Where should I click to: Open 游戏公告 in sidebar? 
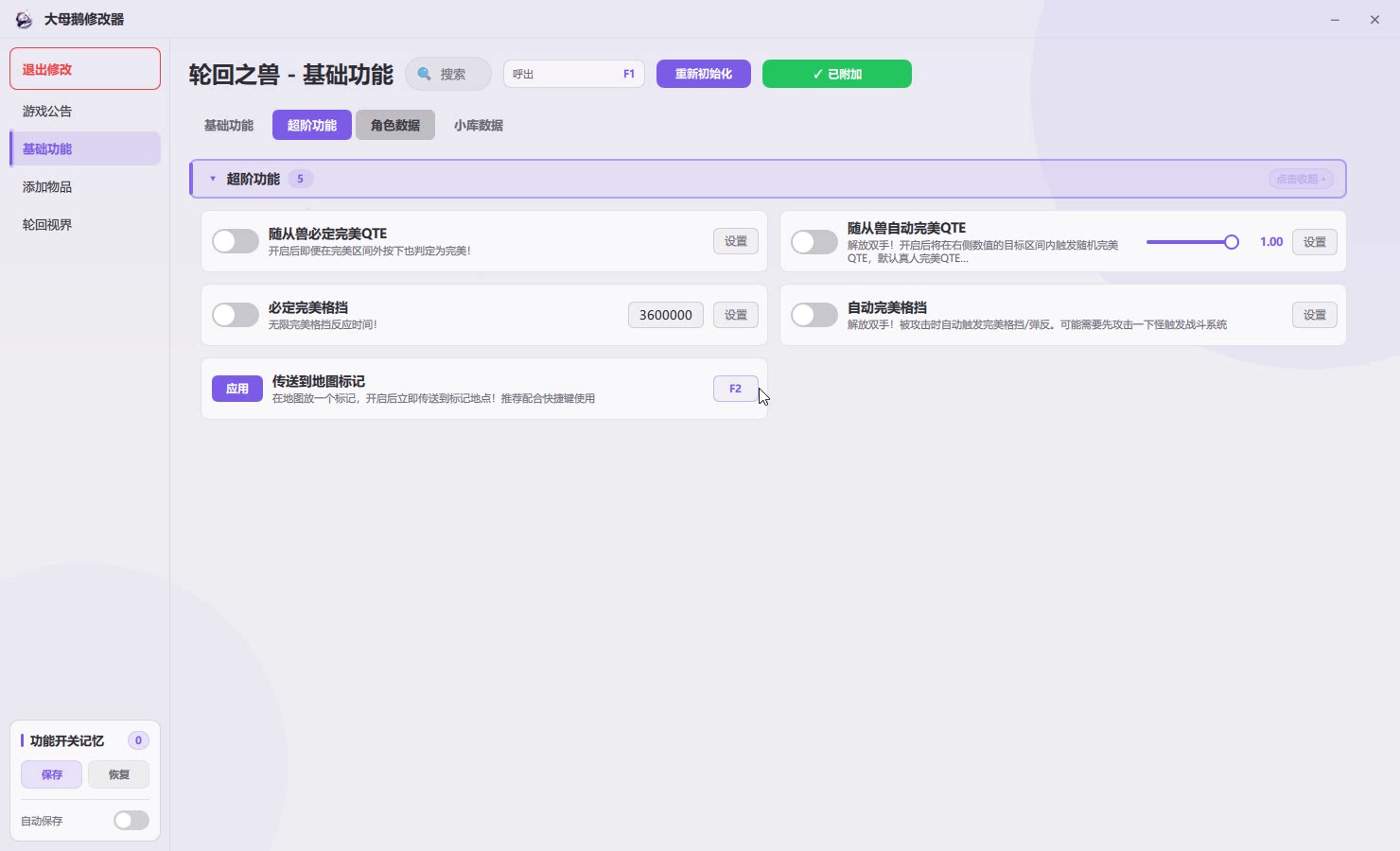pos(85,111)
